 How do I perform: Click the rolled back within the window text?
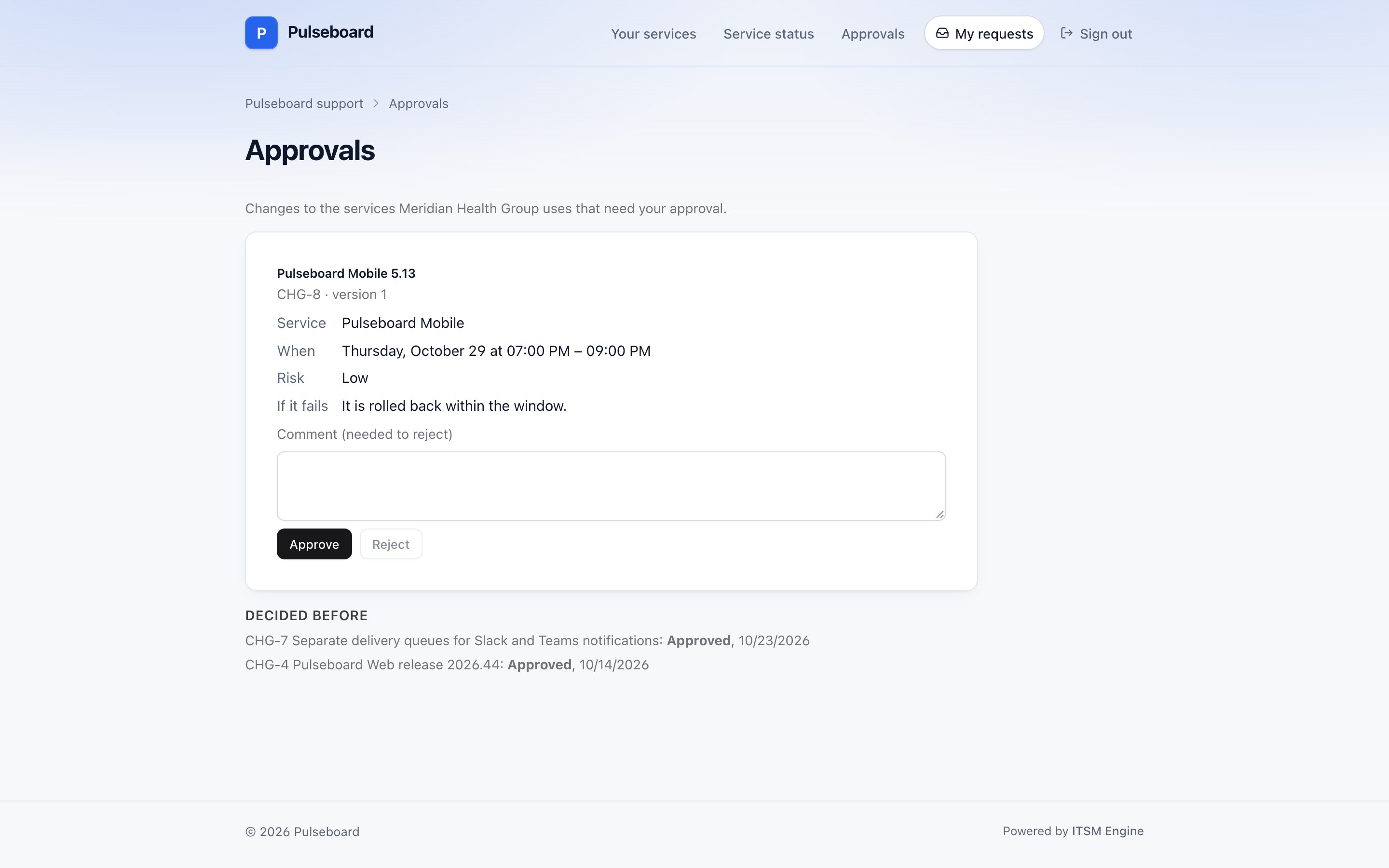pyautogui.click(x=454, y=406)
